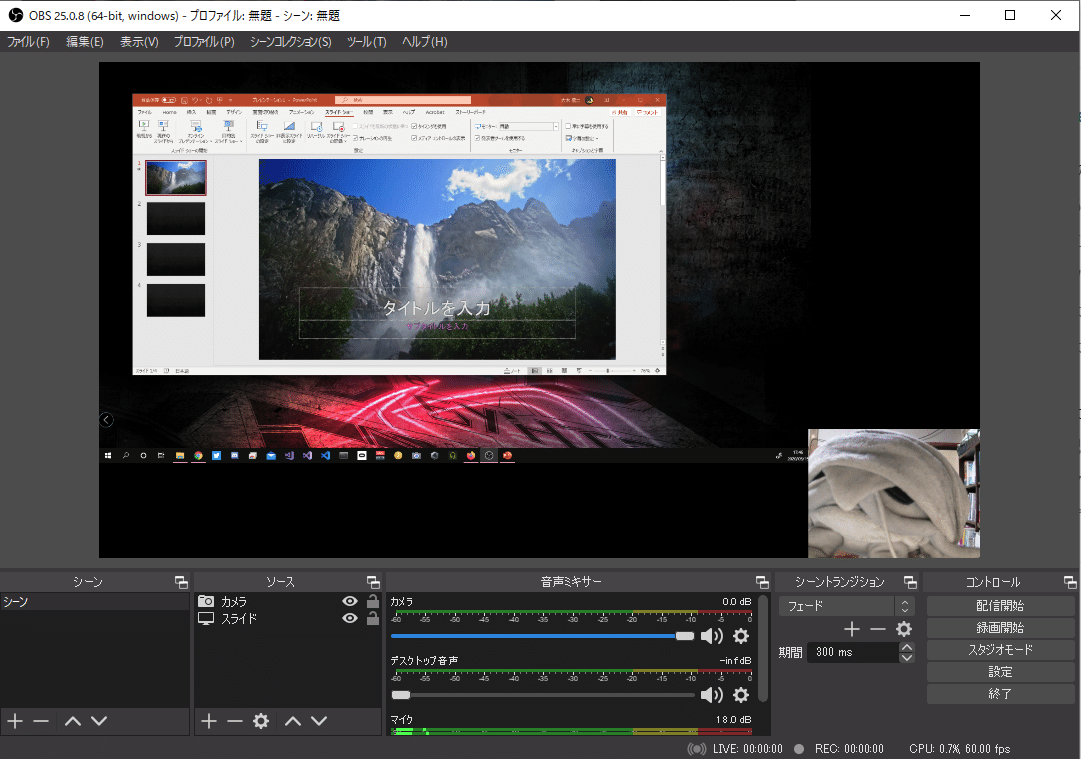Viewport: 1081px width, 759px height.
Task: Click the LIVE status indicator icon
Action: point(697,749)
